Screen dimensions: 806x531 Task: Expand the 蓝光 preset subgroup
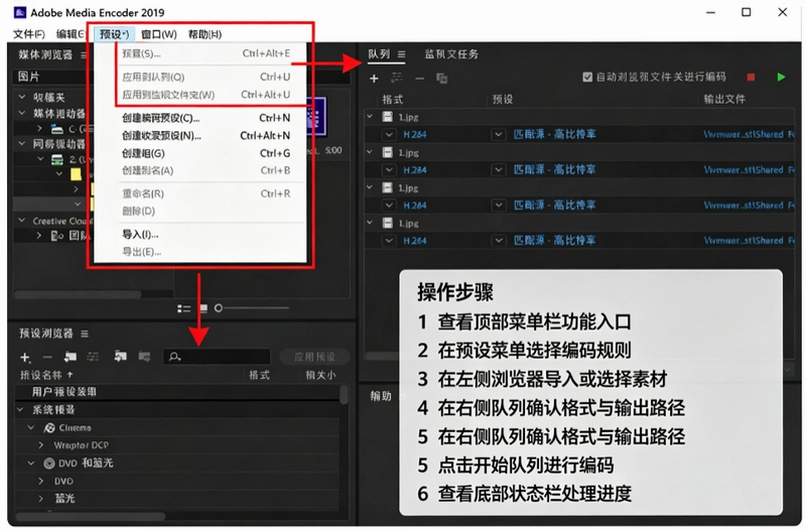(41, 499)
